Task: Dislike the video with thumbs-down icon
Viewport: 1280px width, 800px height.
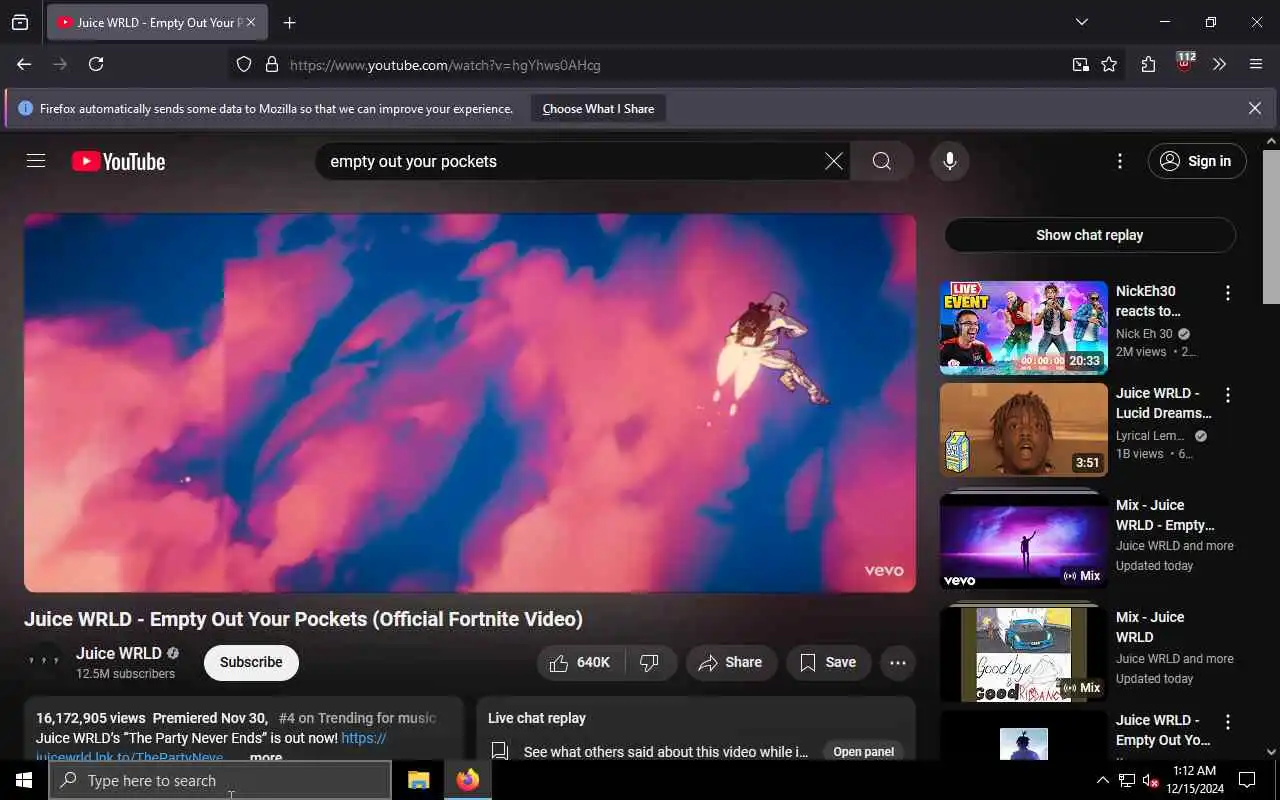Action: (x=650, y=662)
